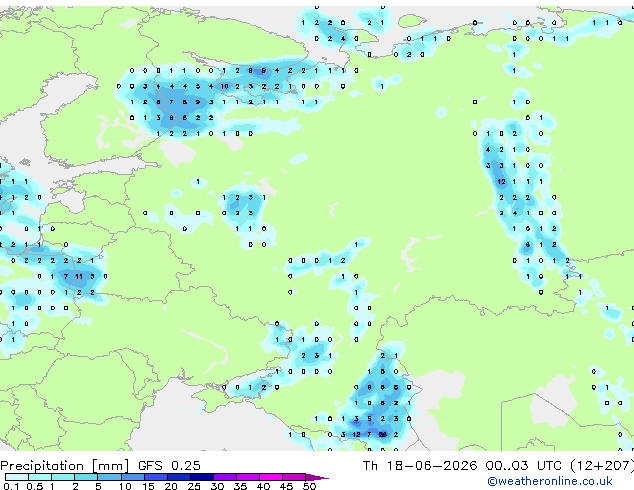The image size is (634, 490).
Task: Pick the 30–35 mm purple legend swatch
Action: pos(225,477)
